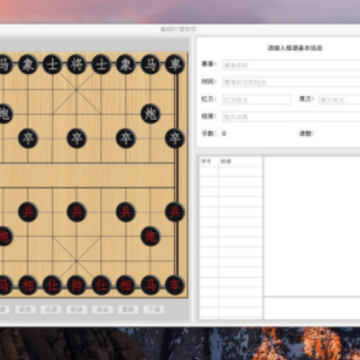Screen dimensions: 360x360
Task: Click the 手数 move count label
Action: [x=209, y=134]
